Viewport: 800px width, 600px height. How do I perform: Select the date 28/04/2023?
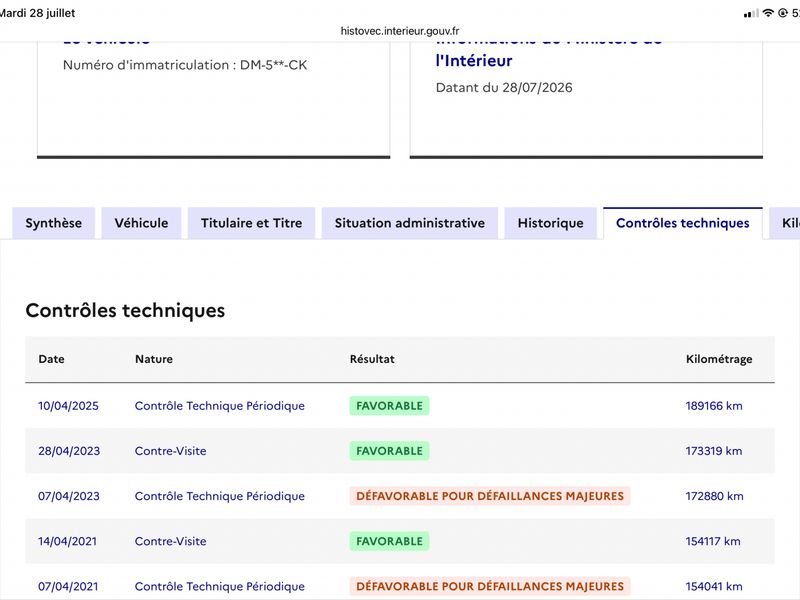coord(69,451)
